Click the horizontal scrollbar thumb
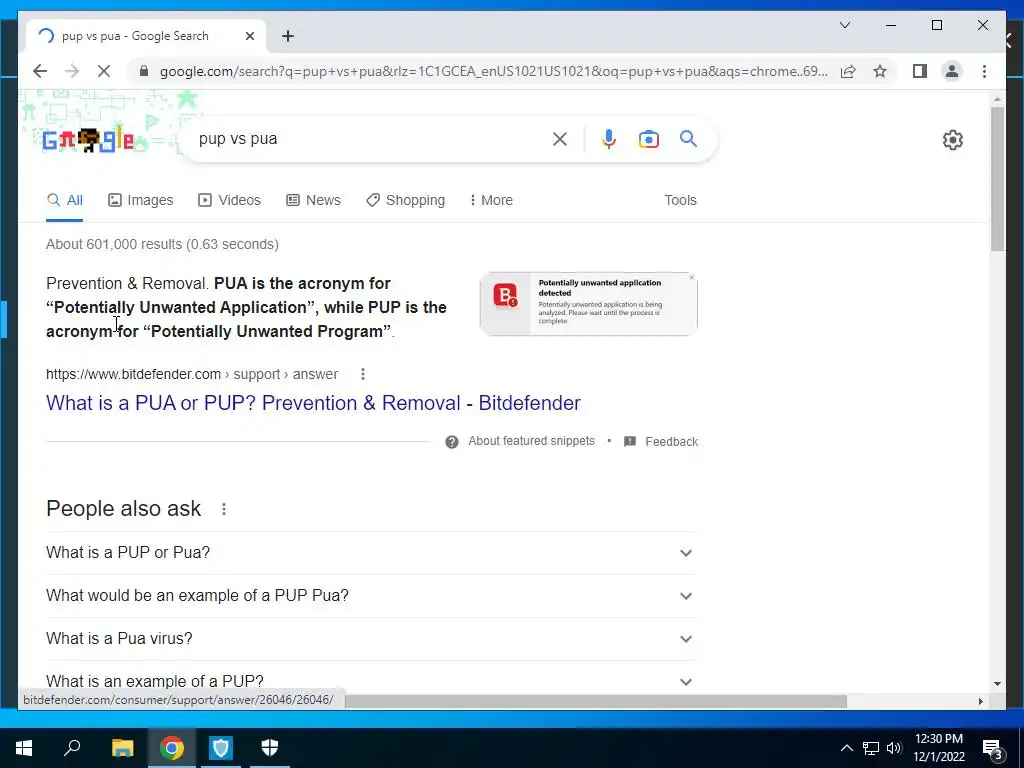1024x768 pixels. 596,701
